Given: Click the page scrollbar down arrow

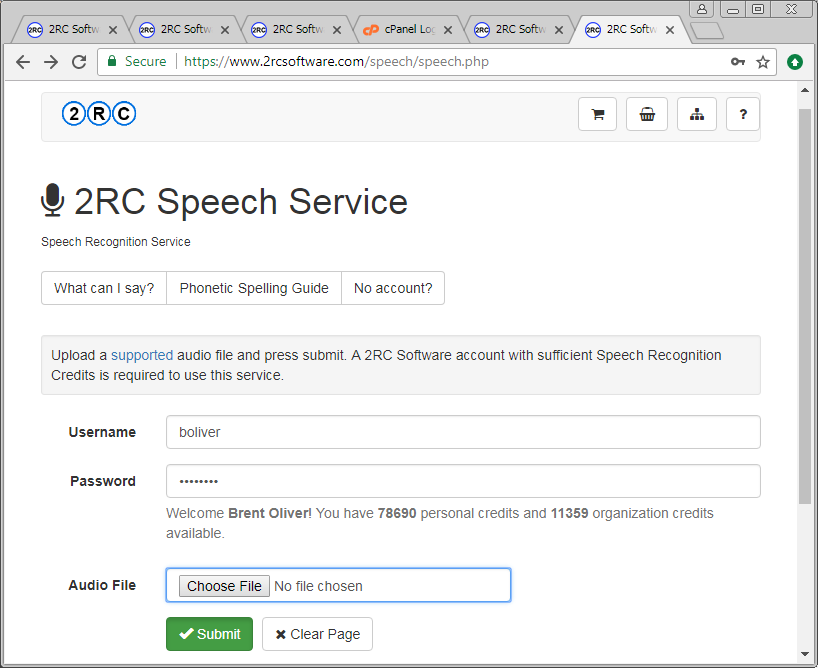Looking at the screenshot, I should pyautogui.click(x=805, y=654).
